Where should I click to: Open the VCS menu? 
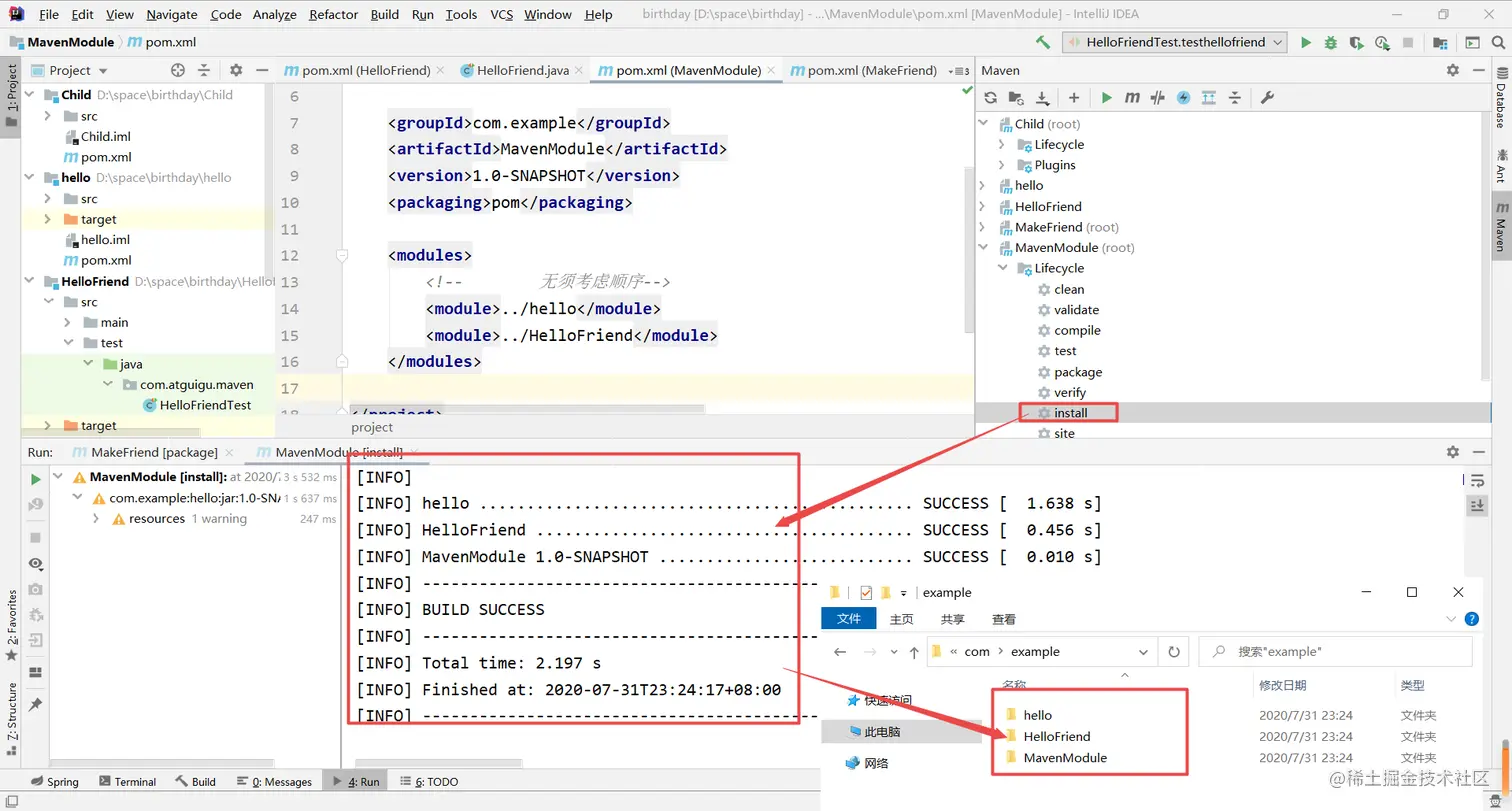pos(502,14)
